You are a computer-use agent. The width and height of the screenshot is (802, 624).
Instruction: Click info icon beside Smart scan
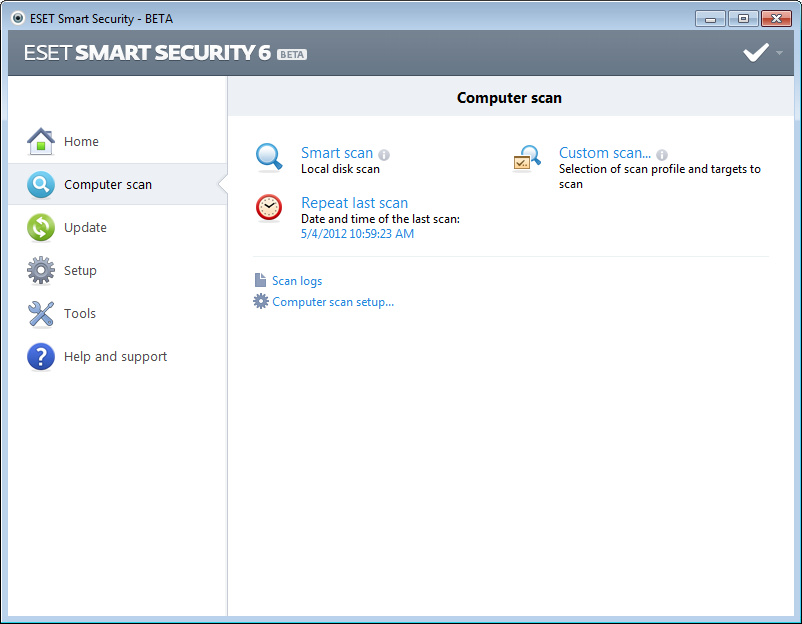[384, 155]
